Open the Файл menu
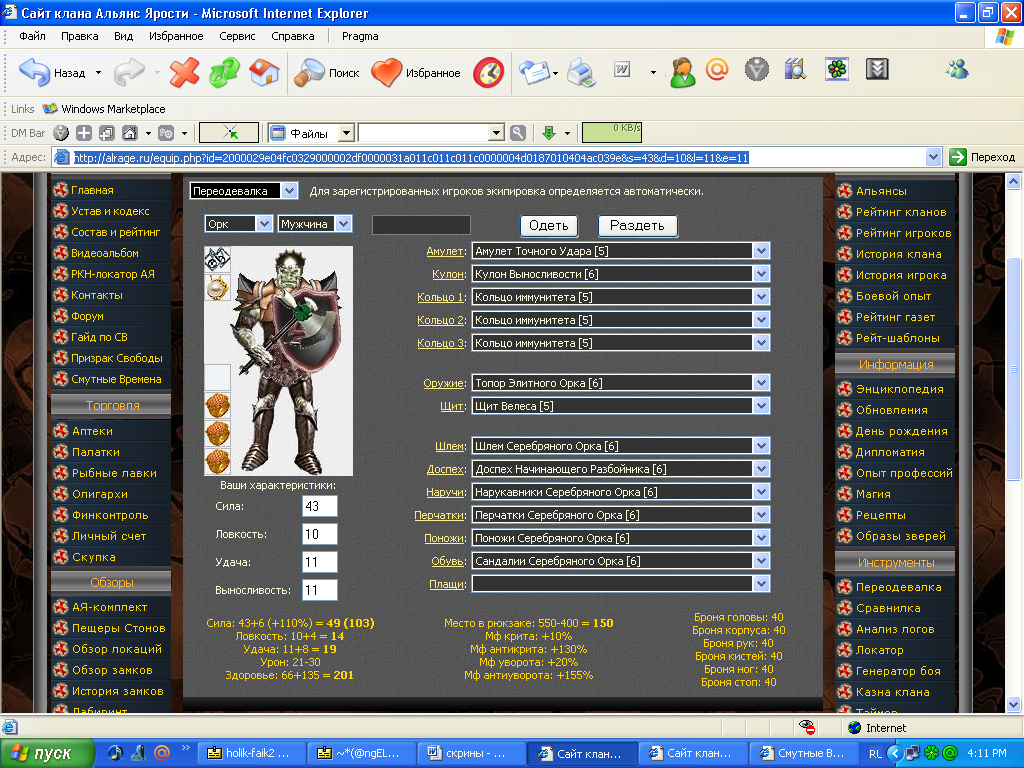Image resolution: width=1024 pixels, height=768 pixels. pyautogui.click(x=32, y=36)
